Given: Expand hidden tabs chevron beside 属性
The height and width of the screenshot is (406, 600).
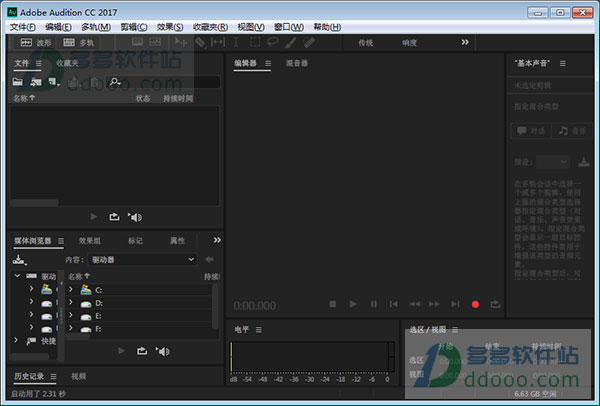Looking at the screenshot, I should coord(217,240).
